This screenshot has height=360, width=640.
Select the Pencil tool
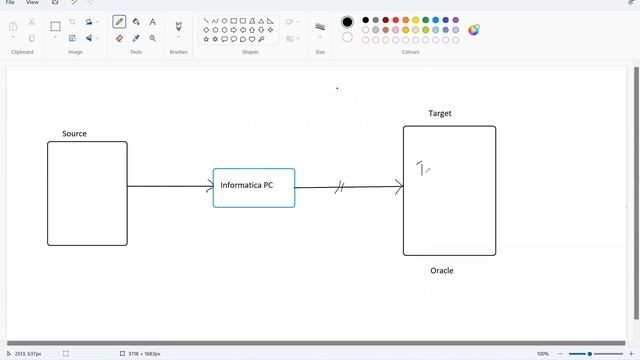tap(119, 22)
